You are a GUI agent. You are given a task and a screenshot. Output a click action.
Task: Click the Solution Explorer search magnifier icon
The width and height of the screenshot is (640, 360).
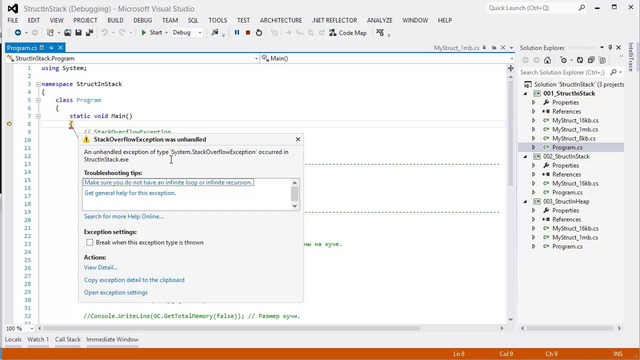pyautogui.click(x=613, y=72)
